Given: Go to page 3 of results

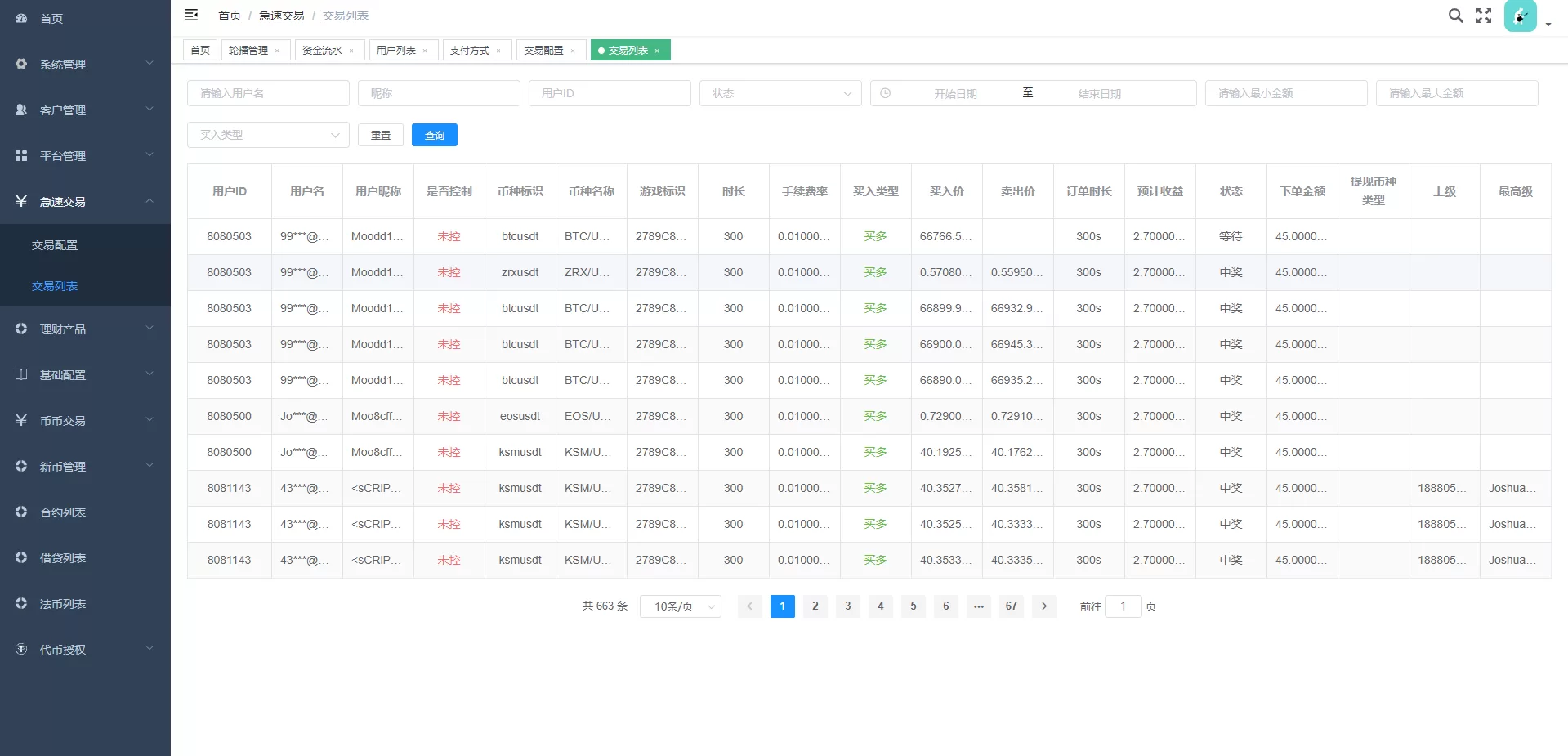Looking at the screenshot, I should pos(848,606).
